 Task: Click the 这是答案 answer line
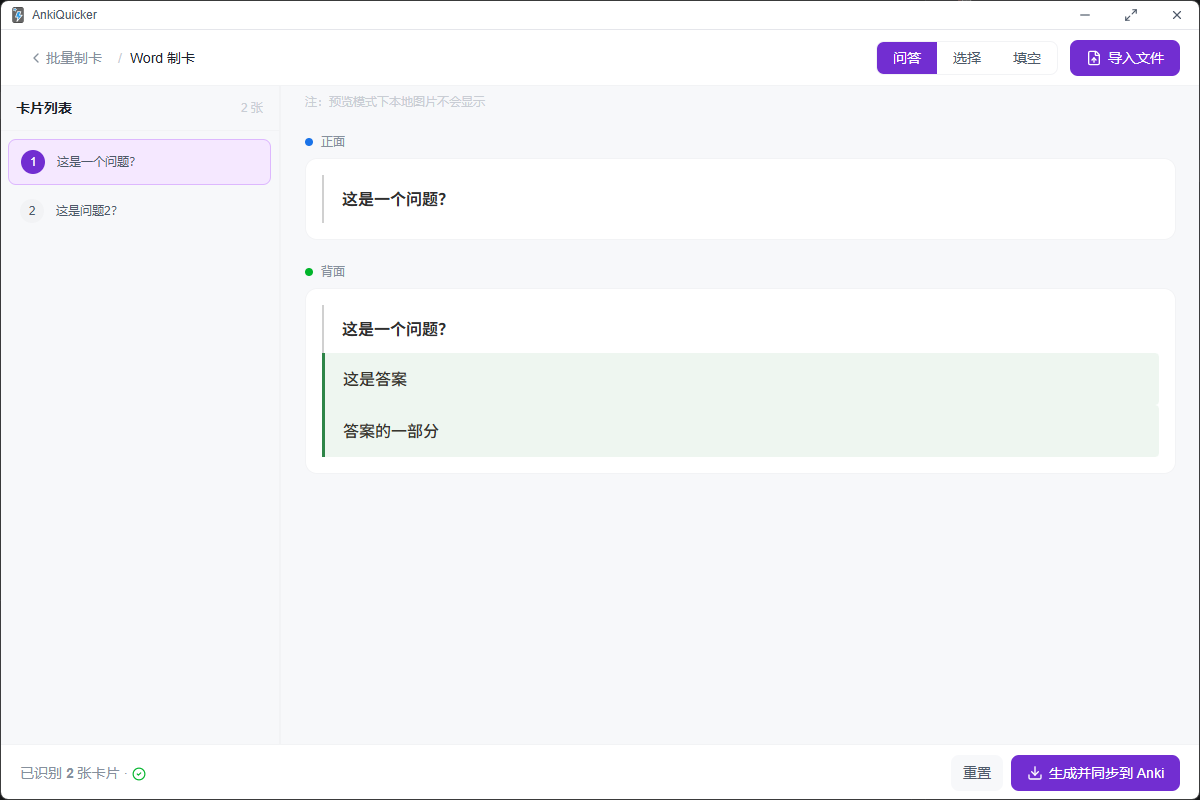(x=740, y=379)
